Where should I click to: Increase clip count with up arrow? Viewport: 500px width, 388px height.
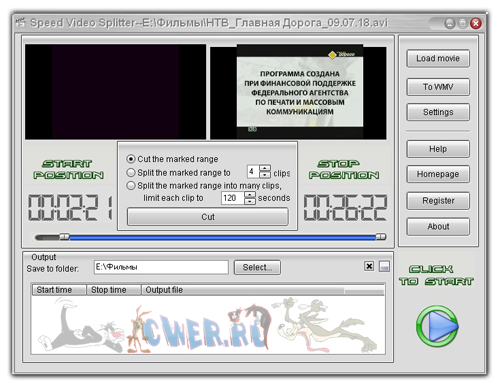[x=265, y=168]
